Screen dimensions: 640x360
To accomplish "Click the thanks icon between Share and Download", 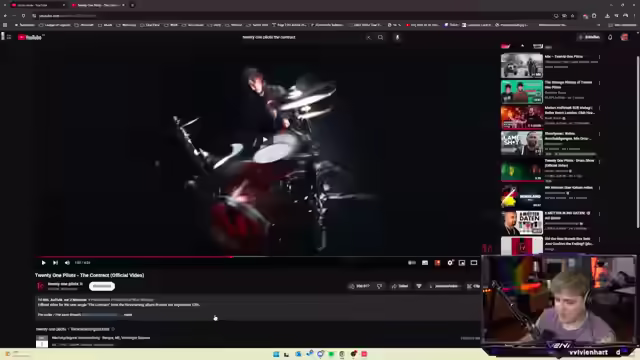I will tap(419, 286).
